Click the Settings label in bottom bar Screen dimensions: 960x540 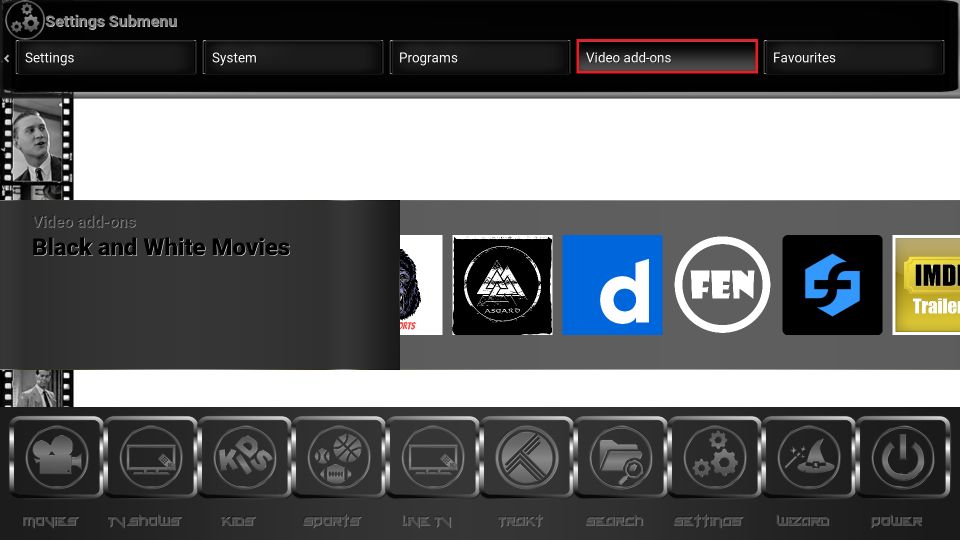[708, 521]
